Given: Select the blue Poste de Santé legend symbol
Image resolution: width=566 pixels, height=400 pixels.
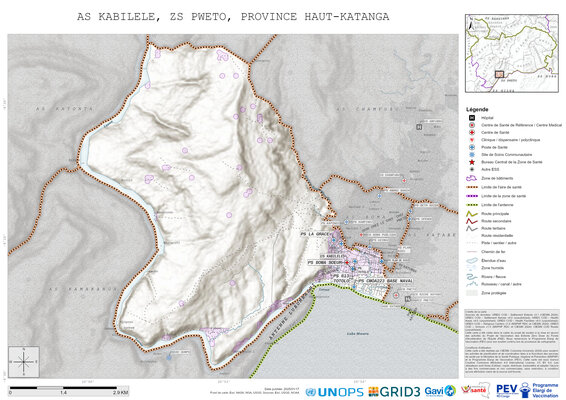Looking at the screenshot, I should [x=471, y=147].
